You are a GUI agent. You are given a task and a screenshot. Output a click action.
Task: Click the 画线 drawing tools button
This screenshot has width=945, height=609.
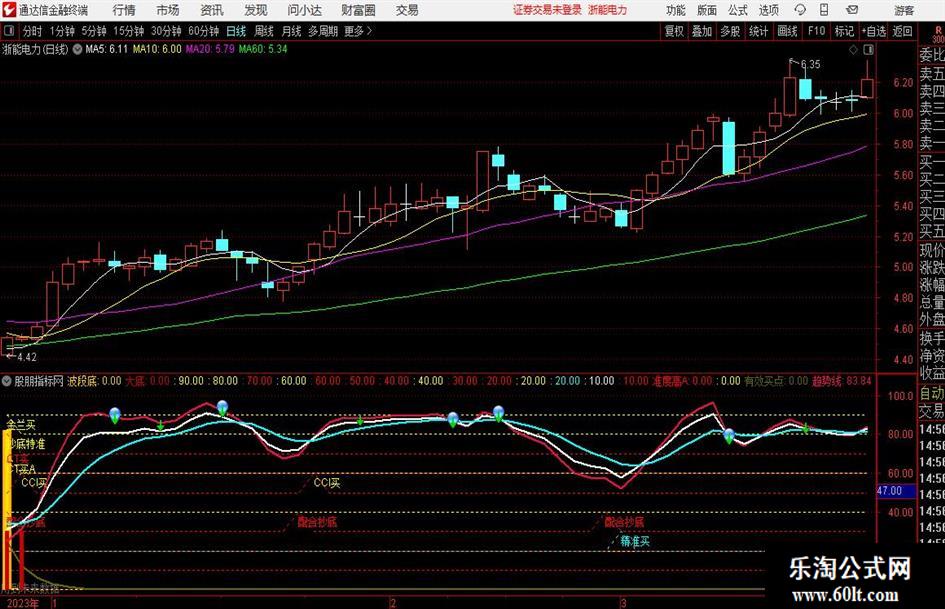788,31
